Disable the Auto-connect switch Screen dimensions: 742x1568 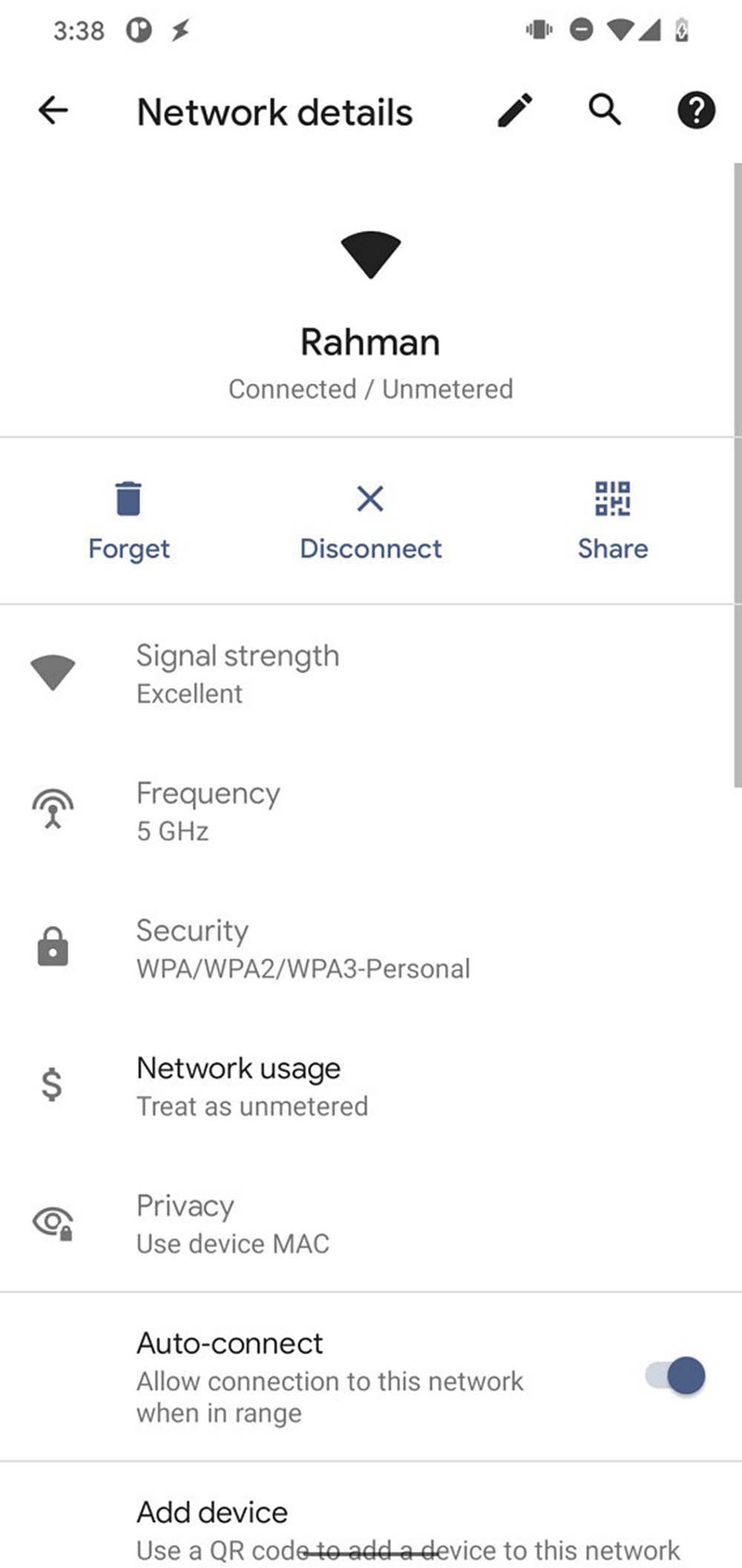click(x=675, y=1376)
